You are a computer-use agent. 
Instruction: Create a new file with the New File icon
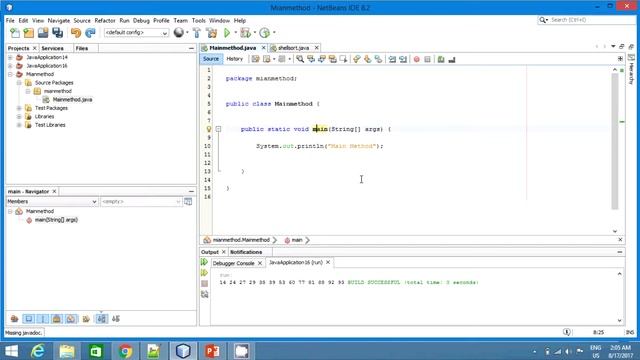click(15, 33)
